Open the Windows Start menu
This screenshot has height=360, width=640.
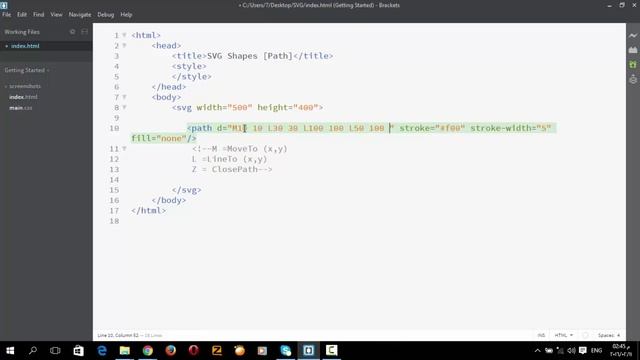pos(10,351)
